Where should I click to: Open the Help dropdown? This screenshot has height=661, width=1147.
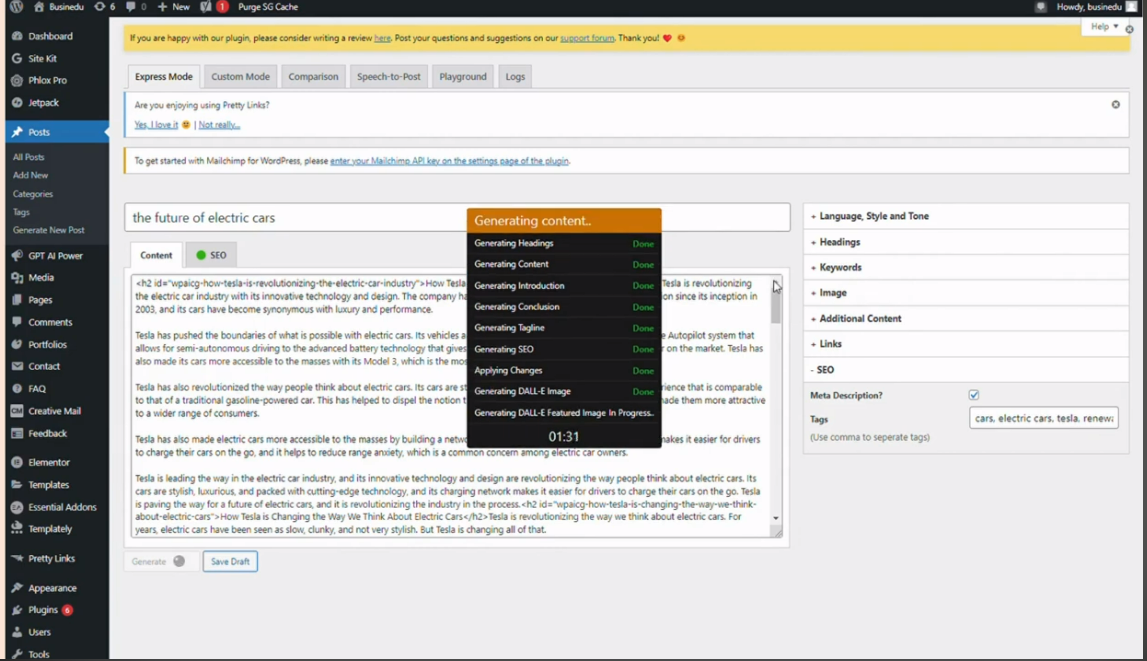tap(1104, 26)
